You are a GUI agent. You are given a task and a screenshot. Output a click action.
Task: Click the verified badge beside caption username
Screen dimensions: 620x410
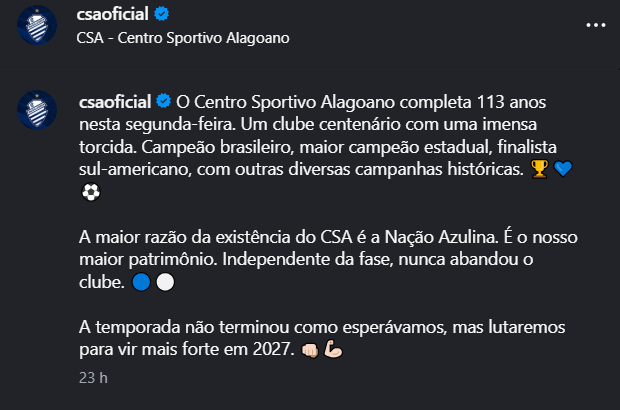click(163, 101)
